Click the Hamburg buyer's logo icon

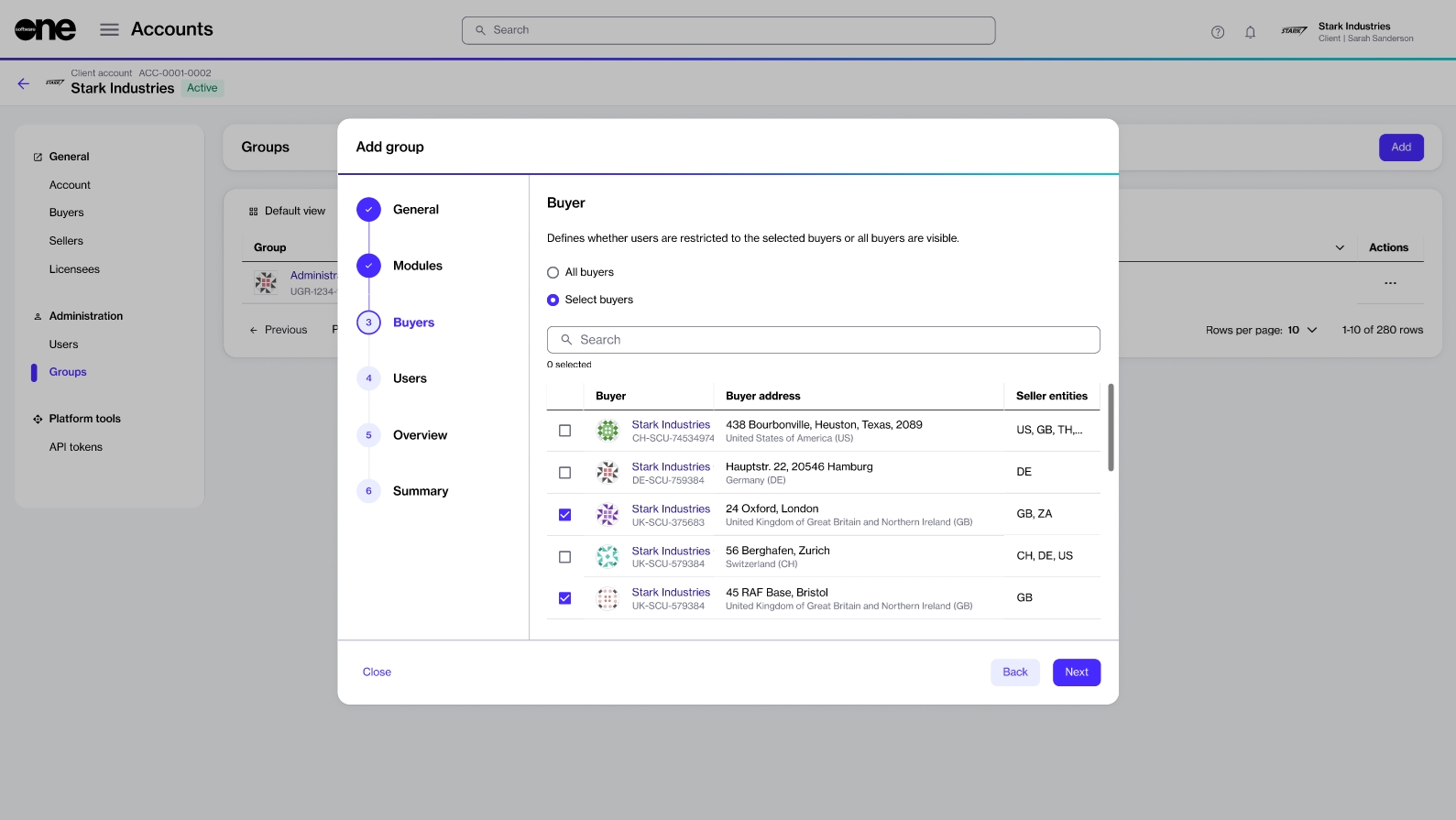coord(608,473)
